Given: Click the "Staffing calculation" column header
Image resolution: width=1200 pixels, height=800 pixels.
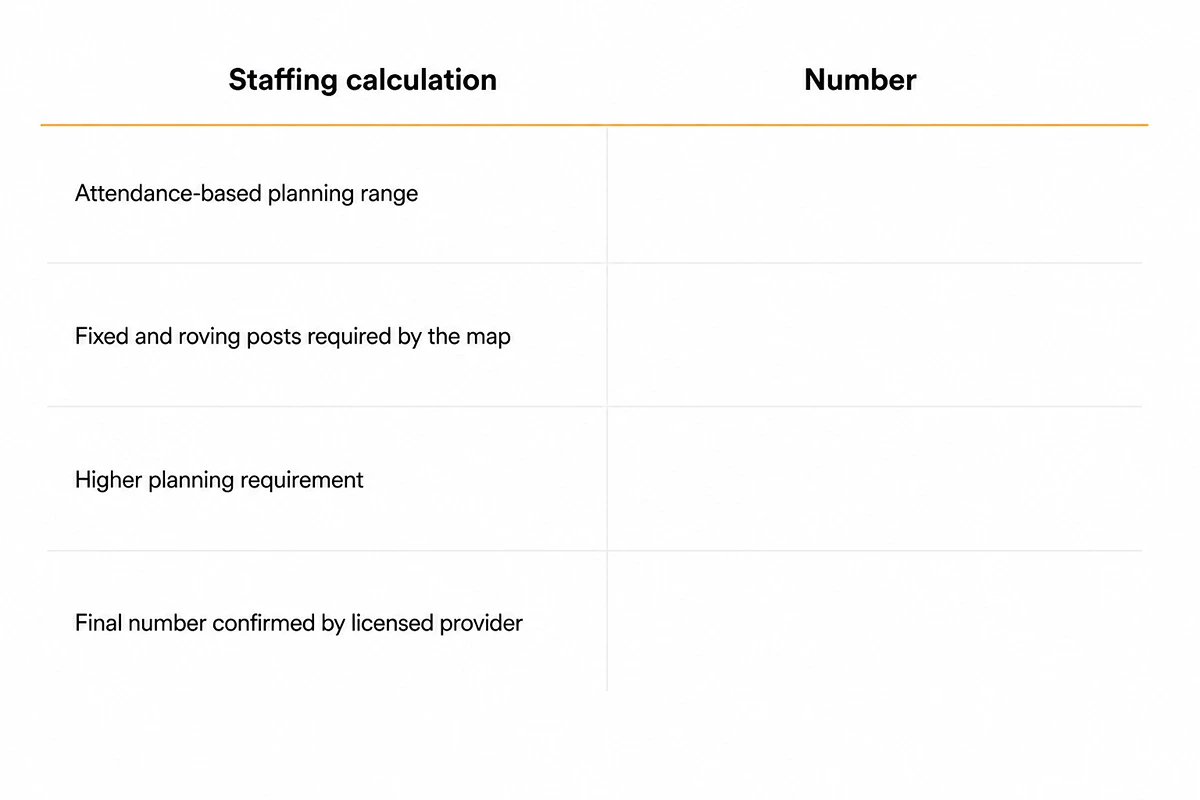Looking at the screenshot, I should [x=362, y=80].
